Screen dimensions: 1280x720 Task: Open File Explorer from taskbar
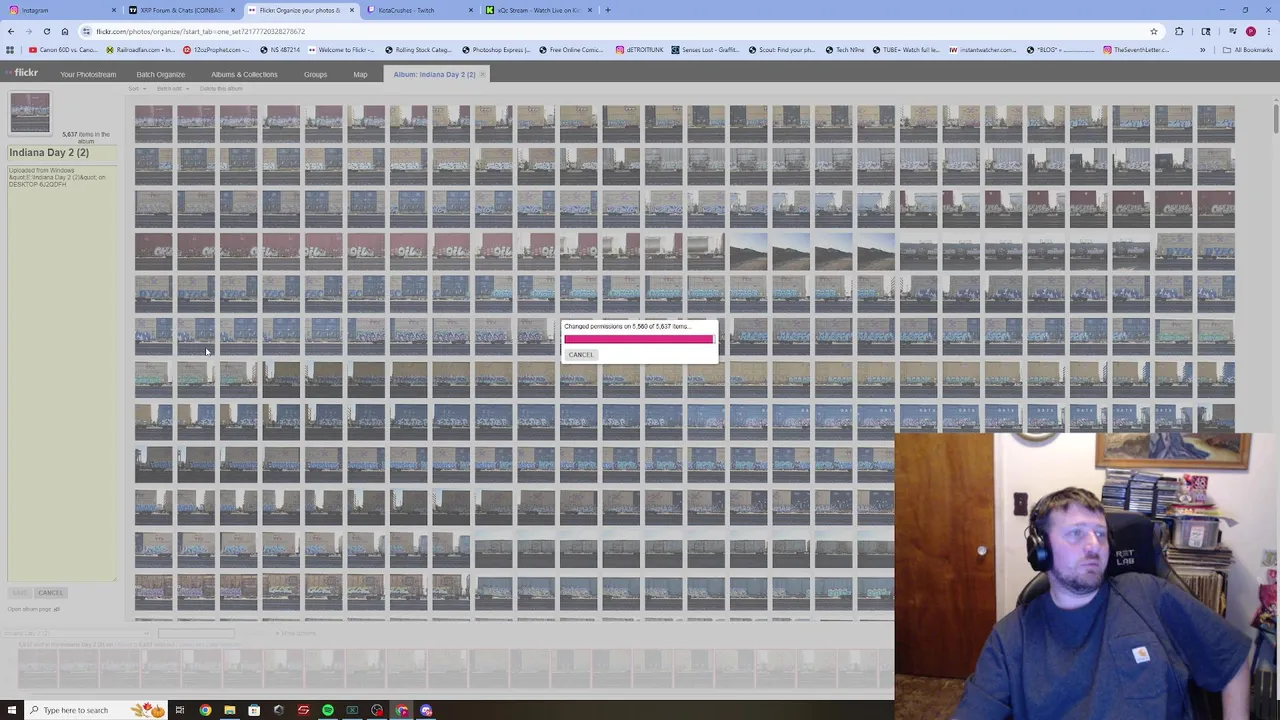tap(229, 710)
